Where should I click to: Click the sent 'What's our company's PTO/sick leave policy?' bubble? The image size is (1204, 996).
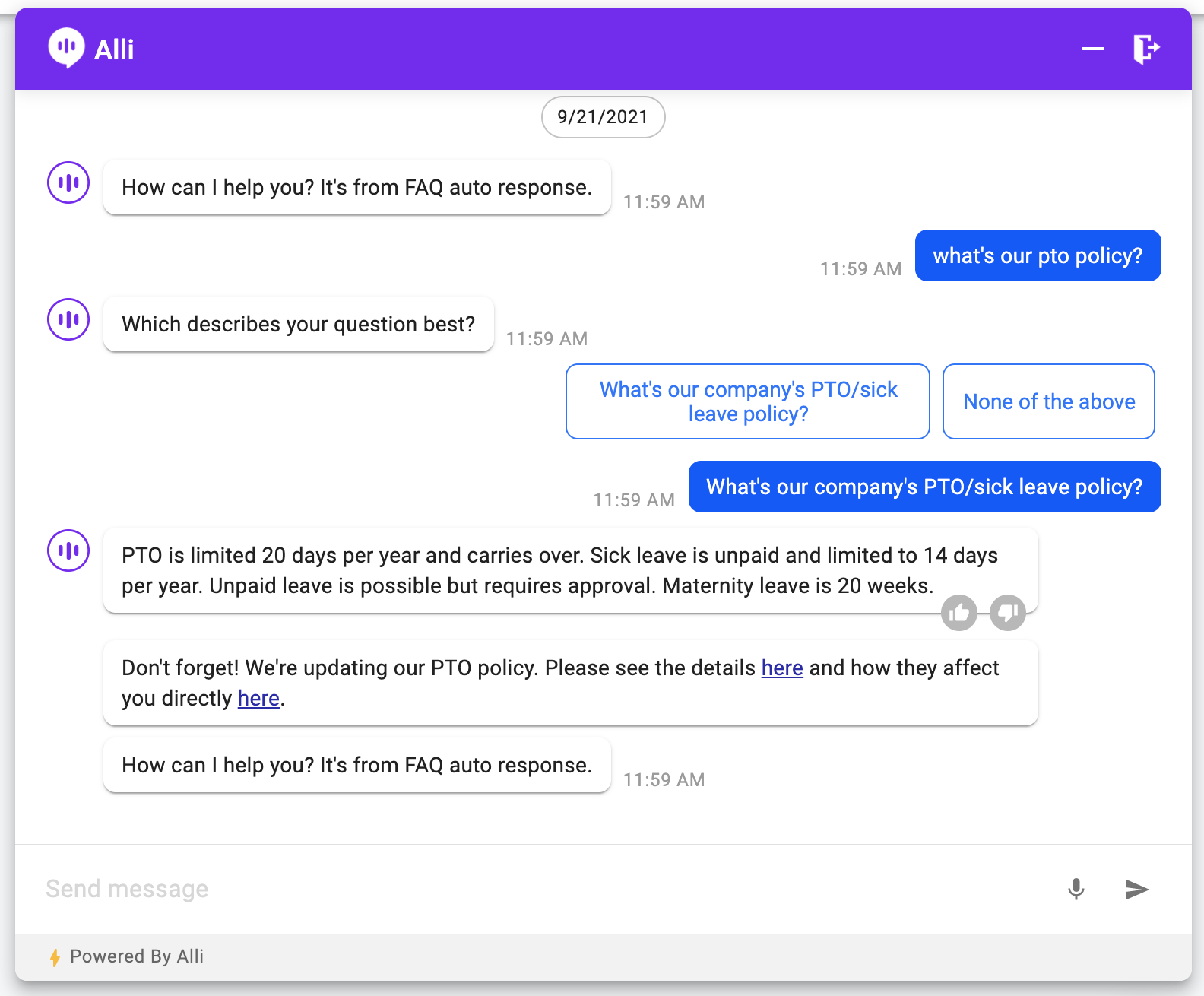click(924, 487)
